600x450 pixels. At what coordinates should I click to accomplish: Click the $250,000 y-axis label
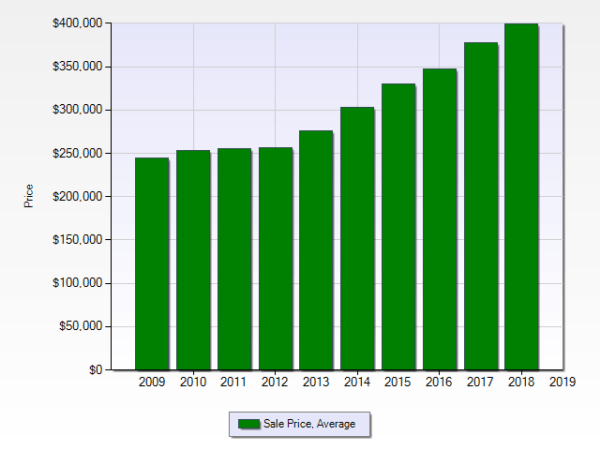[x=78, y=153]
